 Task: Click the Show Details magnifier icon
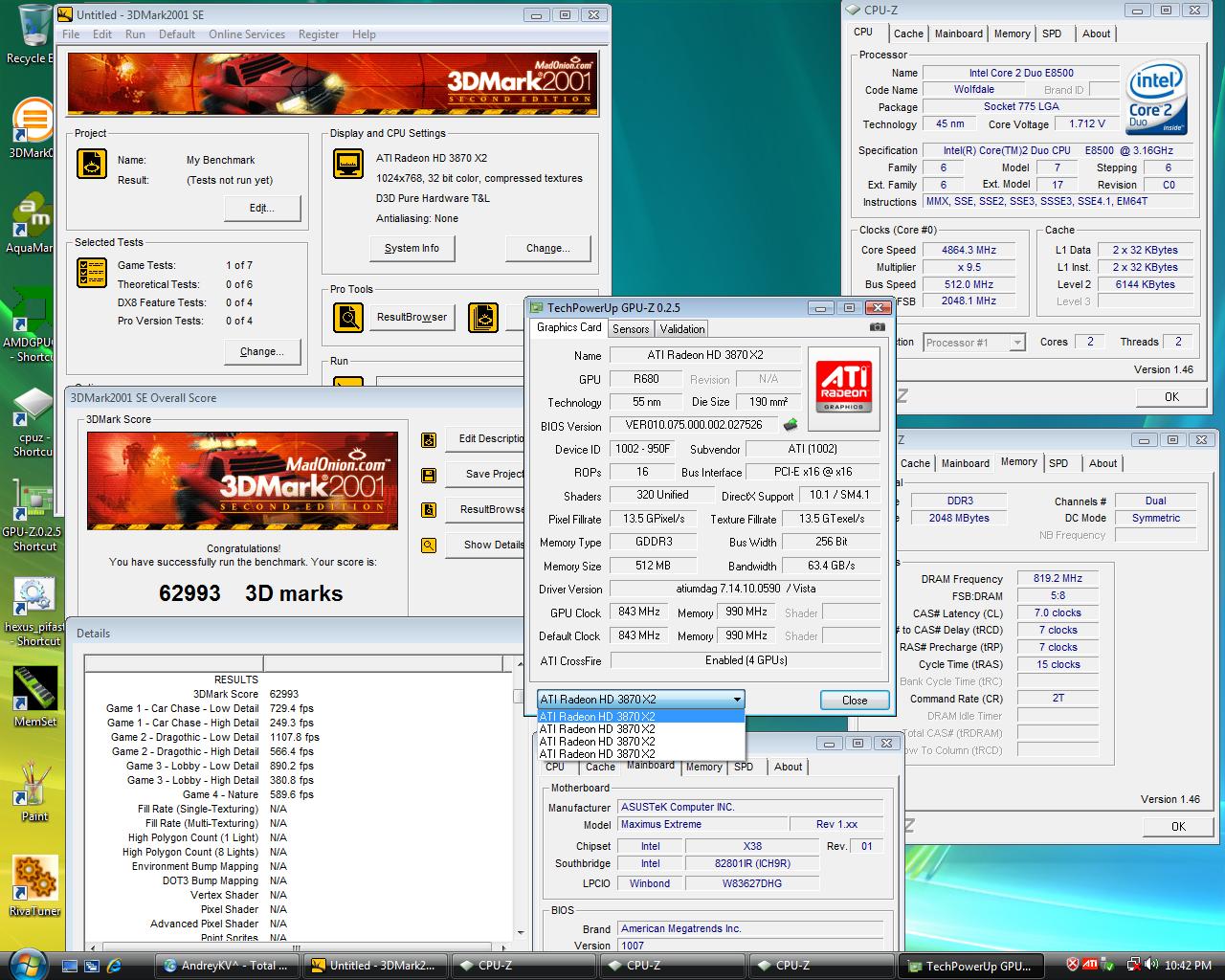tap(429, 546)
